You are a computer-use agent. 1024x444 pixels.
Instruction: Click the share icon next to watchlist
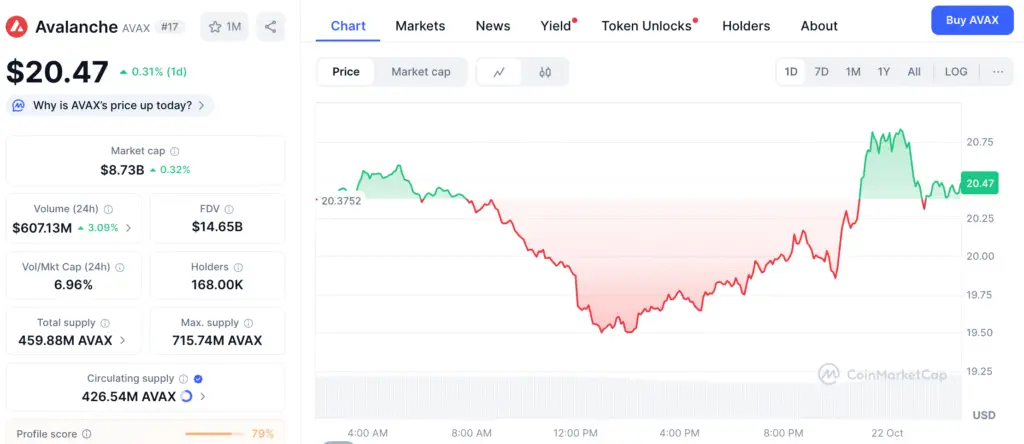pyautogui.click(x=271, y=27)
